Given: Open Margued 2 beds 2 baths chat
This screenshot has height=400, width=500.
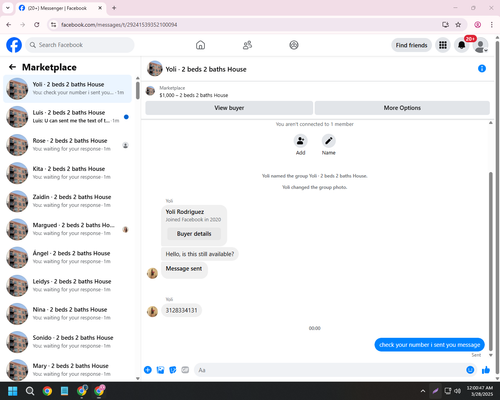Looking at the screenshot, I should 68,229.
